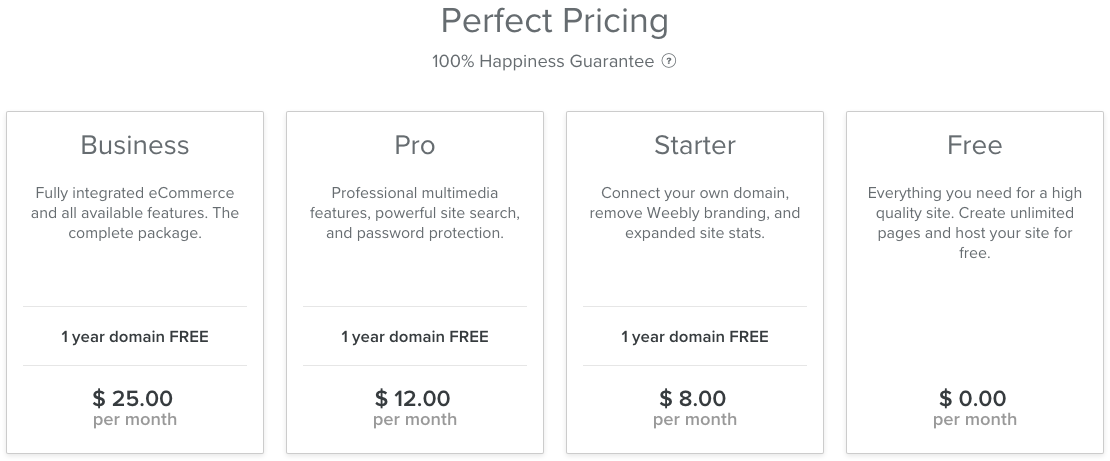Select the Pro plan title
Image resolution: width=1110 pixels, height=461 pixels.
click(415, 145)
